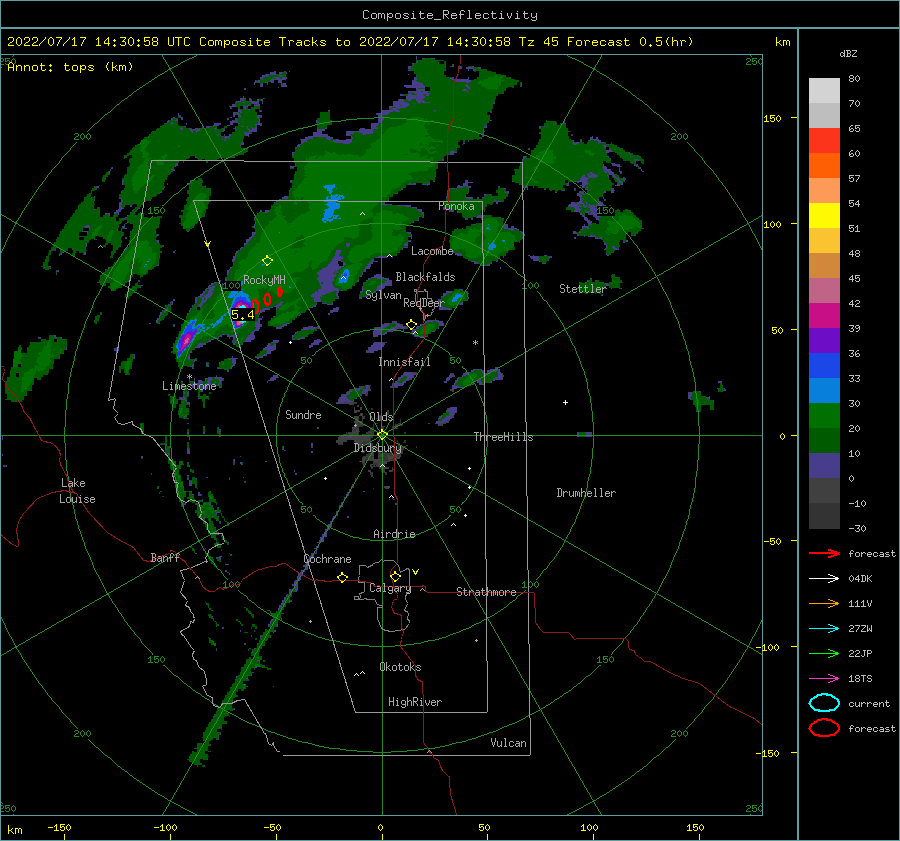Click the Limestone label
This screenshot has width=900, height=841.
(189, 386)
